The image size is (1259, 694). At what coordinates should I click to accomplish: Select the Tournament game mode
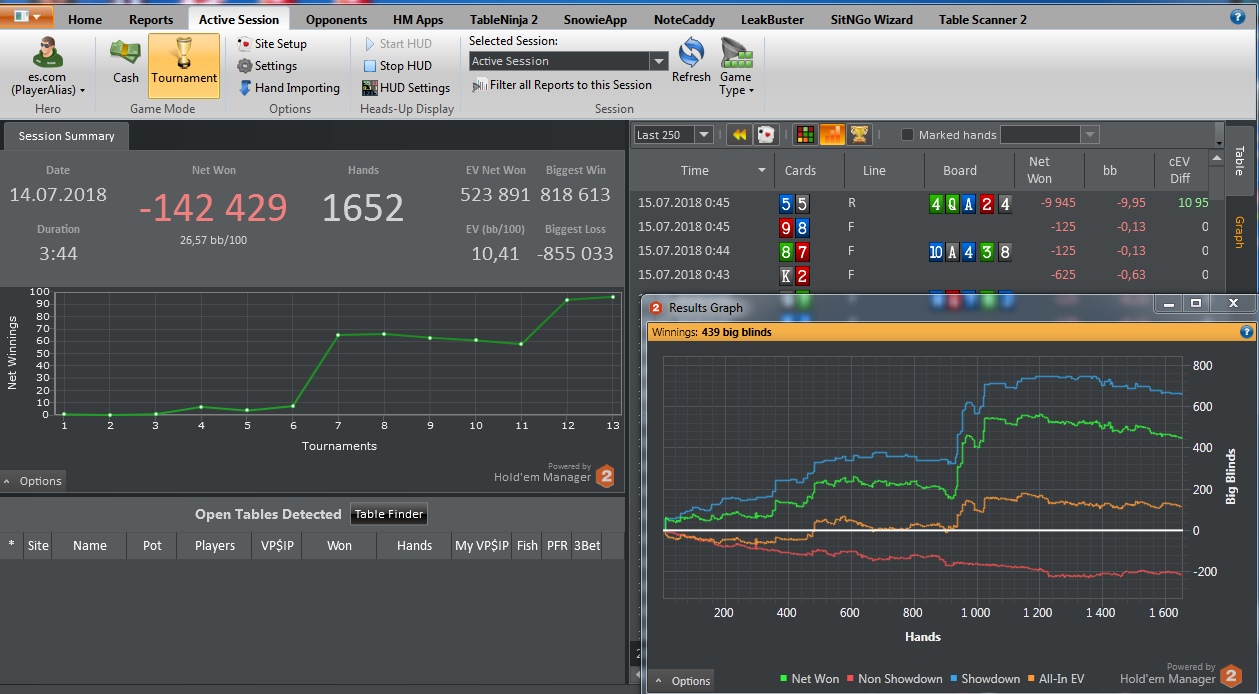pos(184,65)
